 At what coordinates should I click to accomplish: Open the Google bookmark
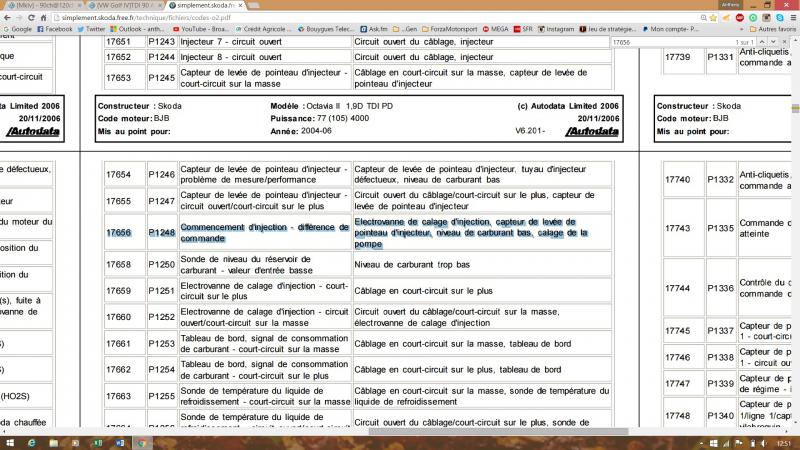pos(18,29)
